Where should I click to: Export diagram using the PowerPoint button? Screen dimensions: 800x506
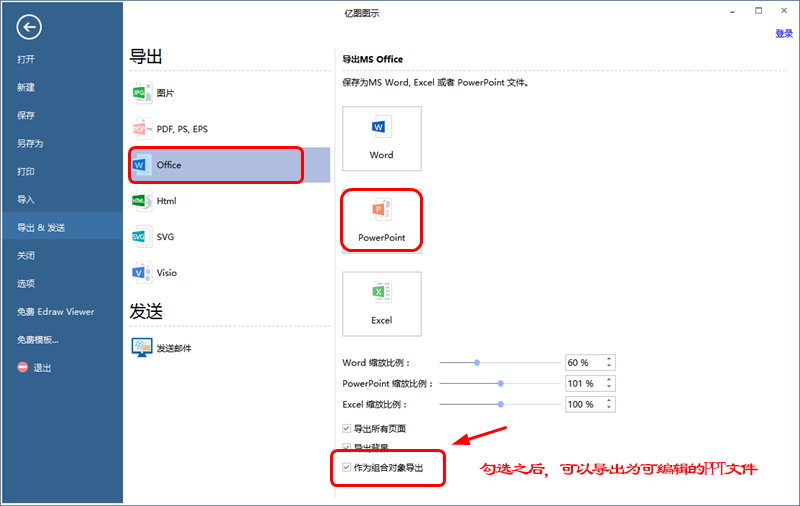[382, 221]
